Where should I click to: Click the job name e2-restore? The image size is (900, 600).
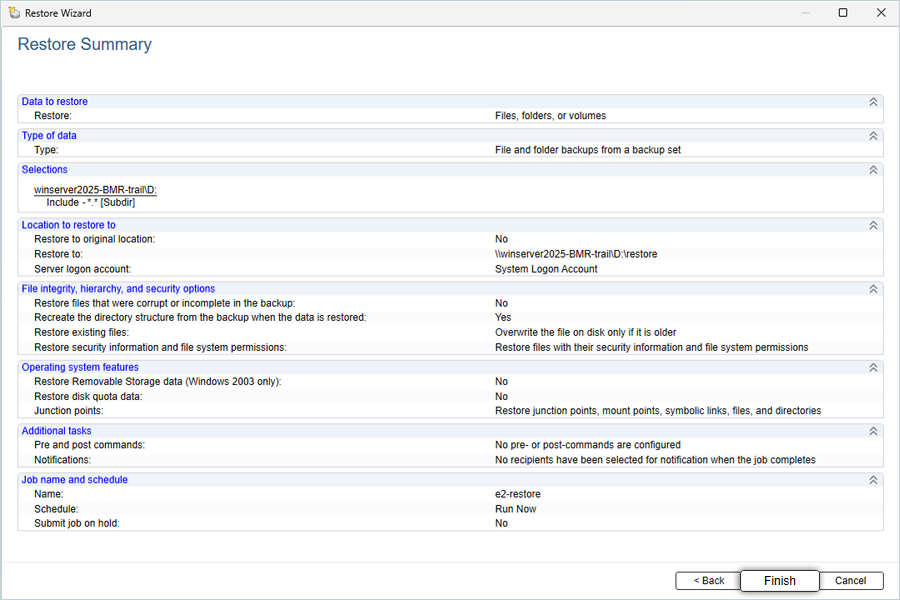click(x=518, y=494)
